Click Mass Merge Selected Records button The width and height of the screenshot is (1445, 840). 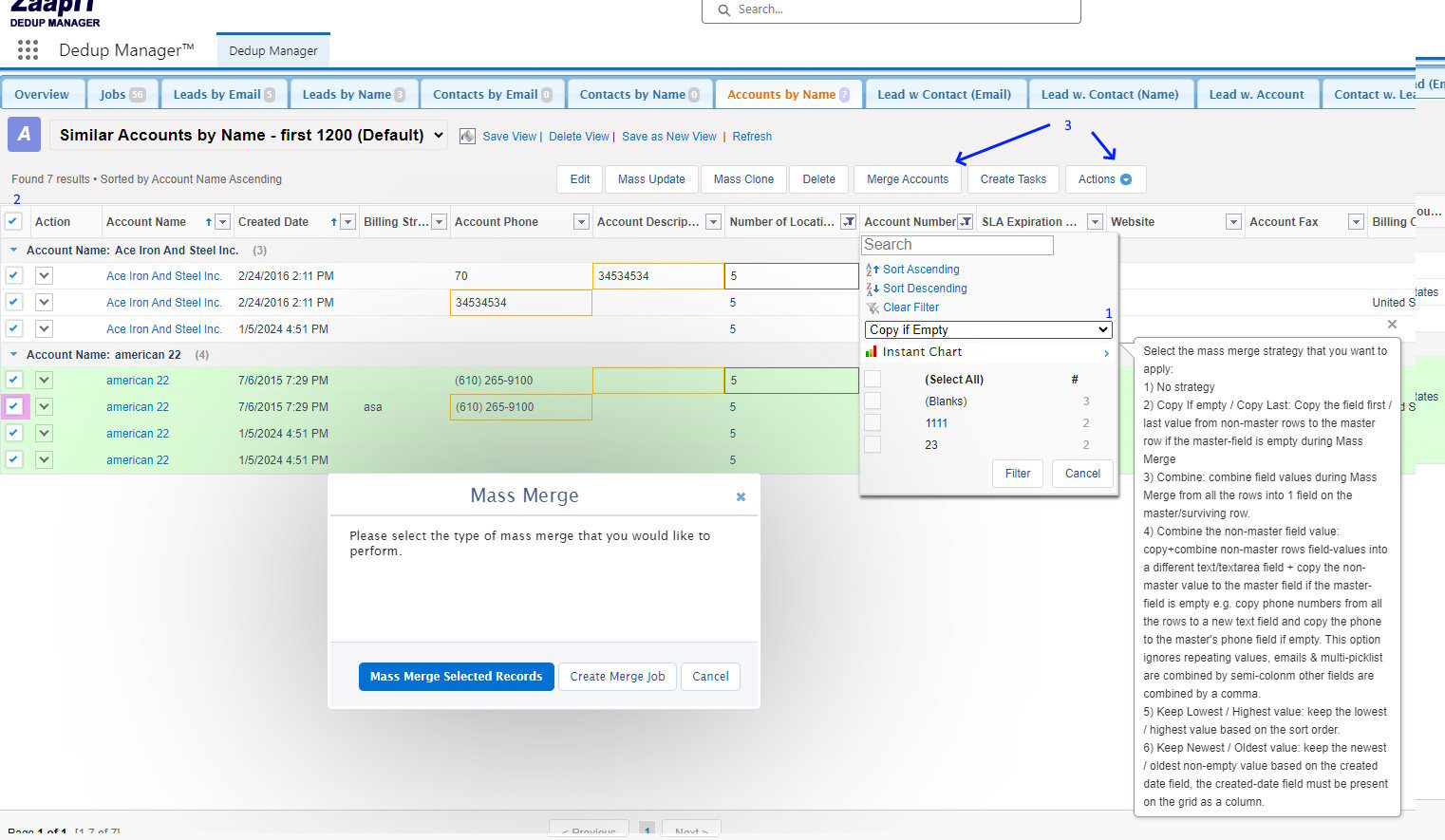tap(456, 677)
